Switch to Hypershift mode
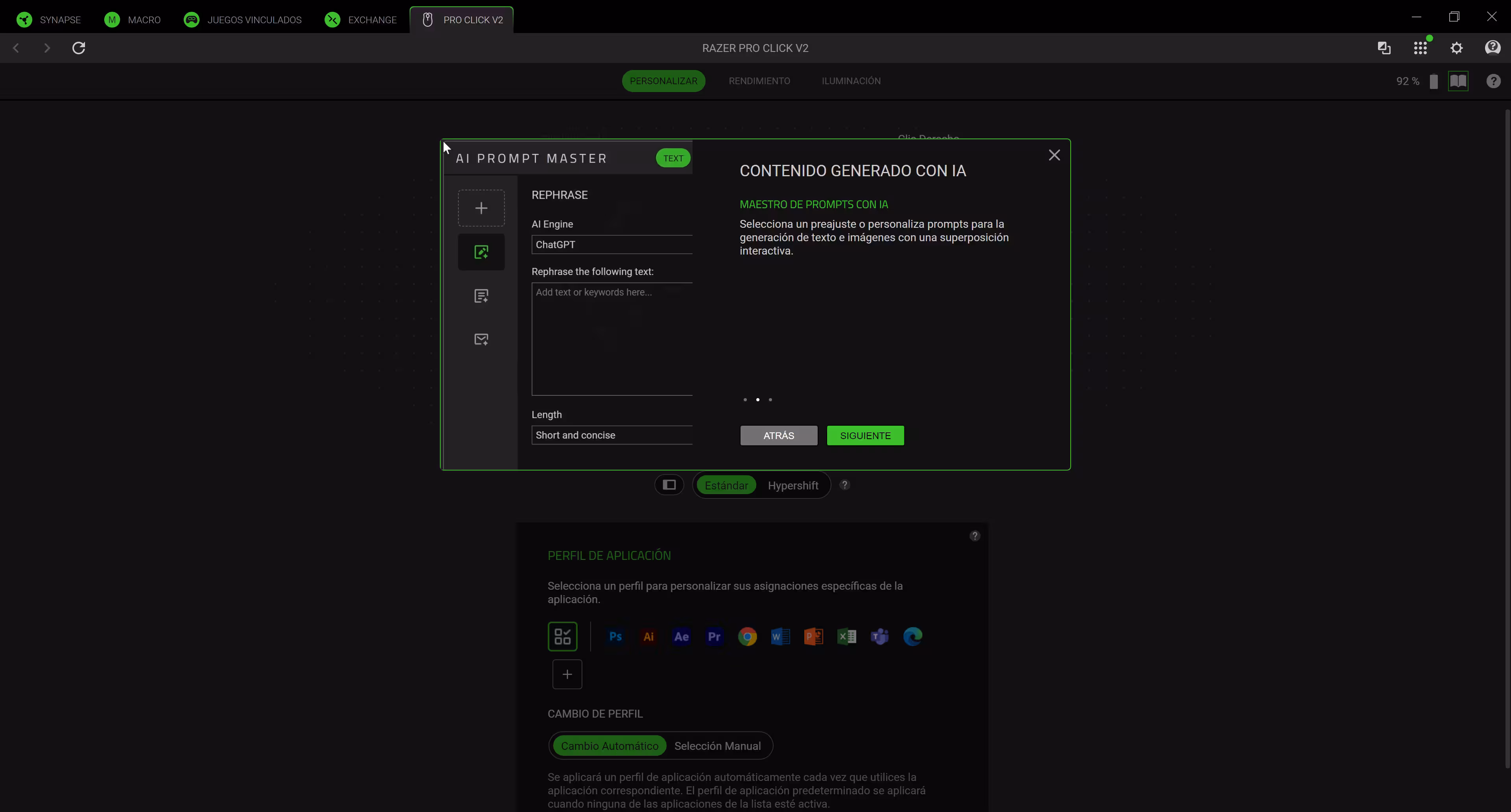Image resolution: width=1511 pixels, height=812 pixels. (x=792, y=485)
